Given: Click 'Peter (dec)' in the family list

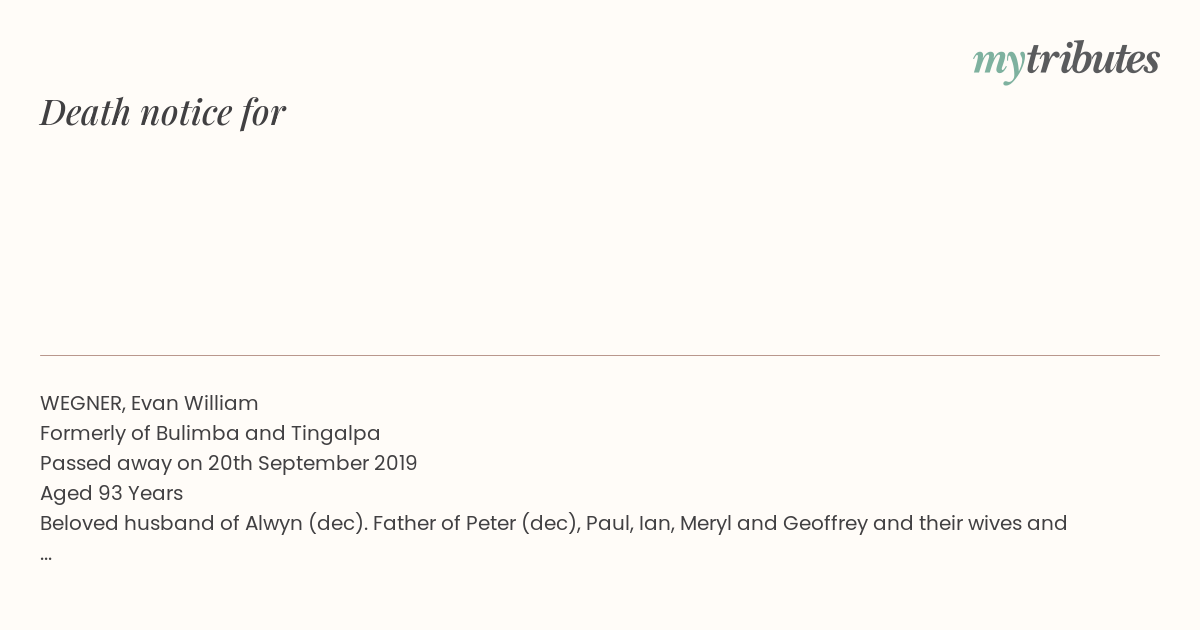Looking at the screenshot, I should click(517, 523).
